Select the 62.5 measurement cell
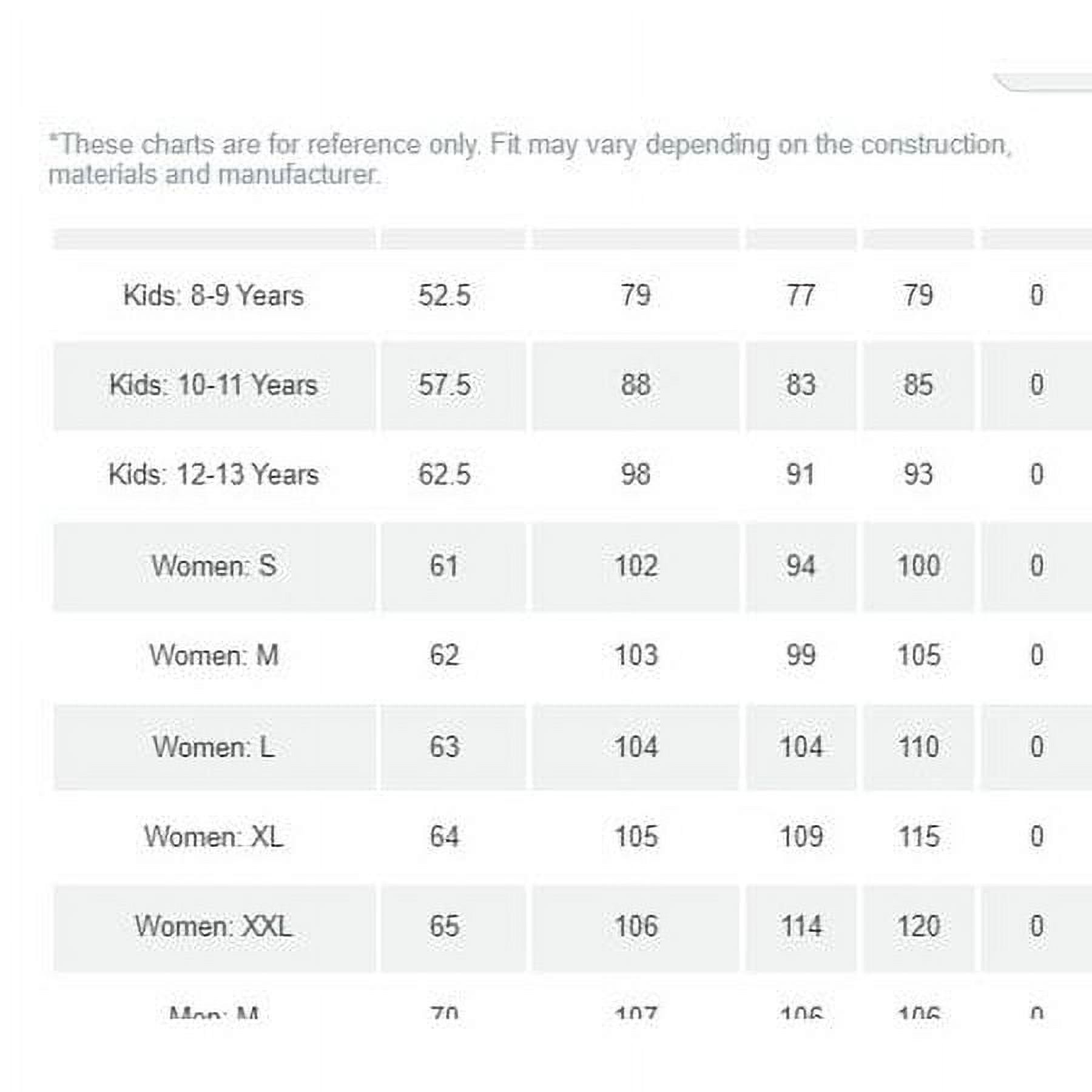 click(445, 474)
